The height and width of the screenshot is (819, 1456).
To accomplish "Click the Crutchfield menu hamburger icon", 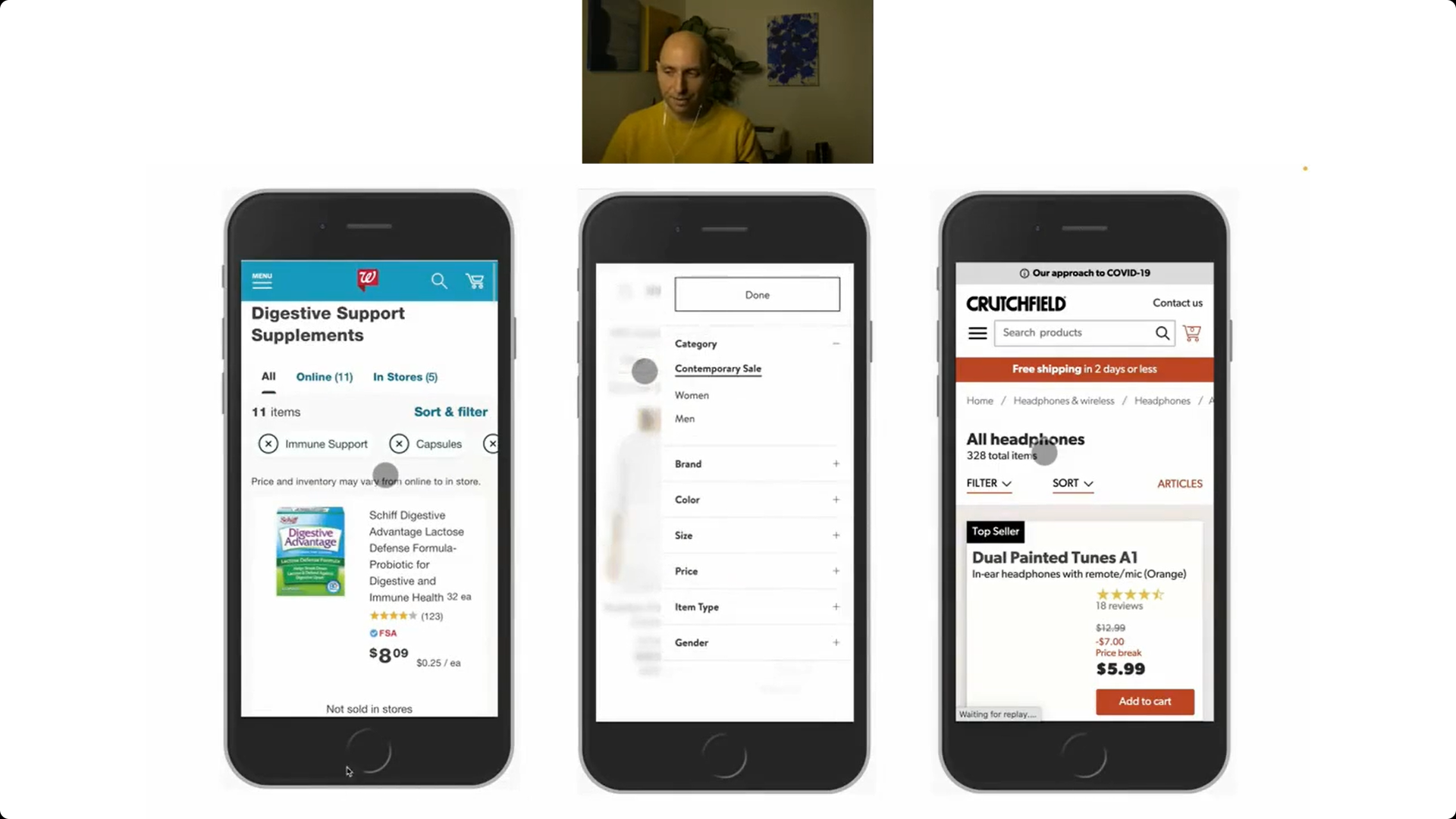I will pyautogui.click(x=977, y=332).
